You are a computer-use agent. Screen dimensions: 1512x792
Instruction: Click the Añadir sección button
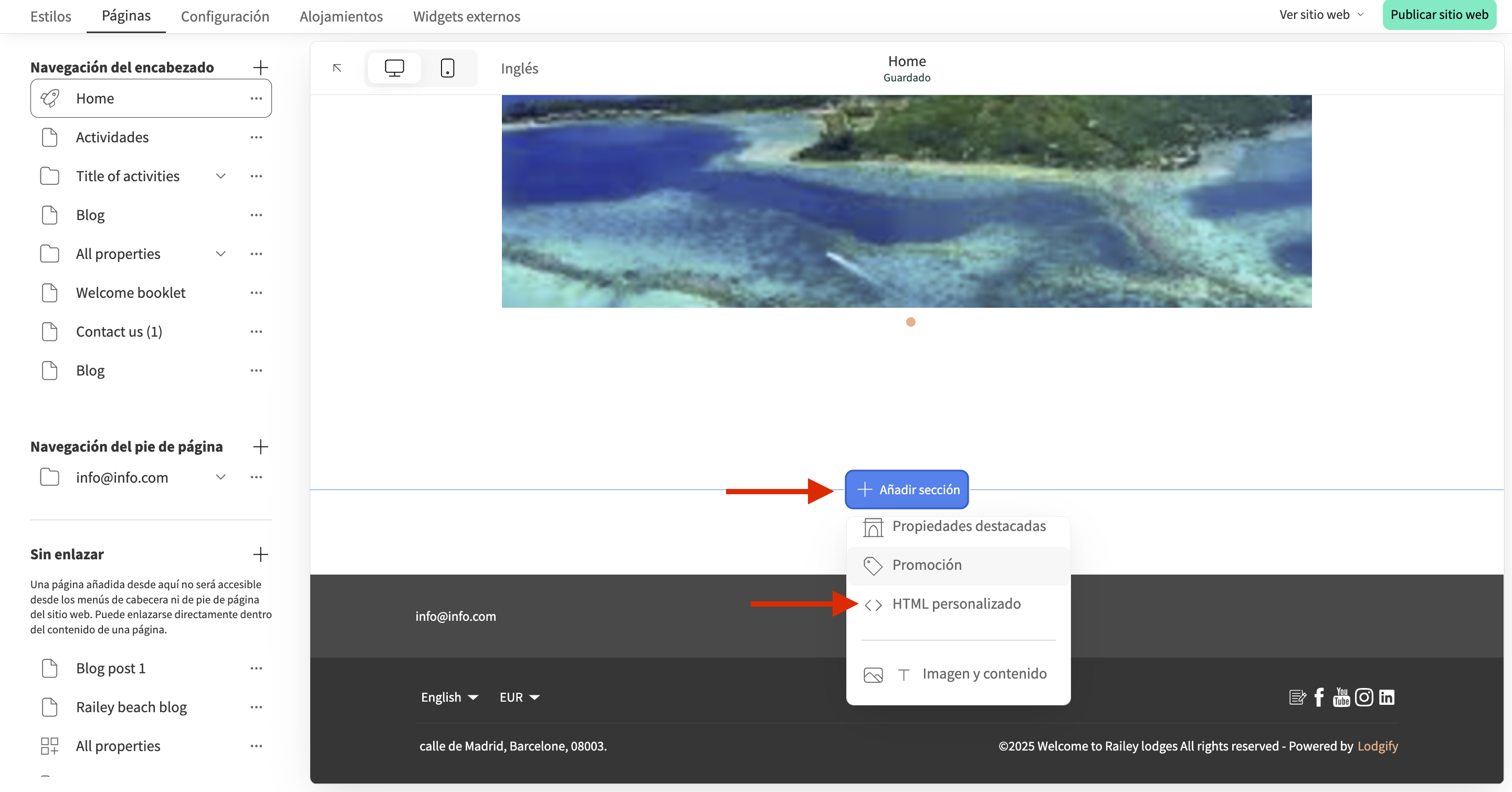point(906,489)
